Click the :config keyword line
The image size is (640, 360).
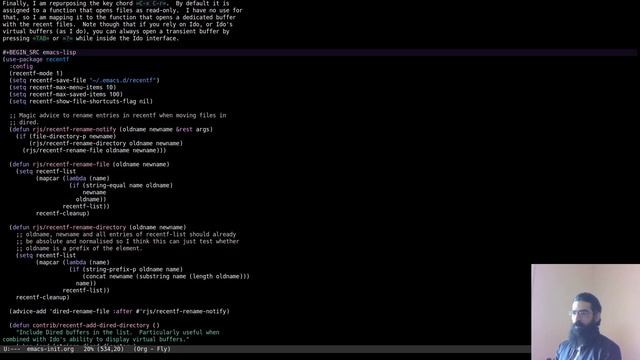pyautogui.click(x=21, y=66)
